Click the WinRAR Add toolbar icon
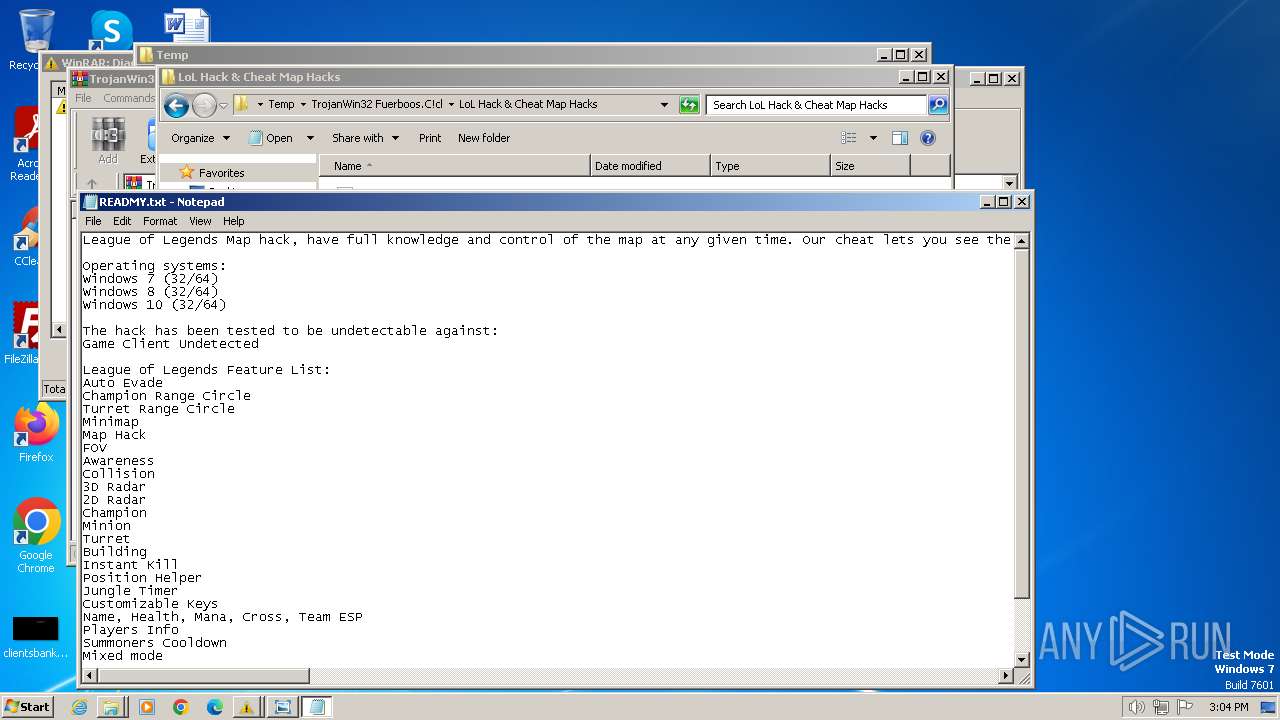 pyautogui.click(x=108, y=141)
